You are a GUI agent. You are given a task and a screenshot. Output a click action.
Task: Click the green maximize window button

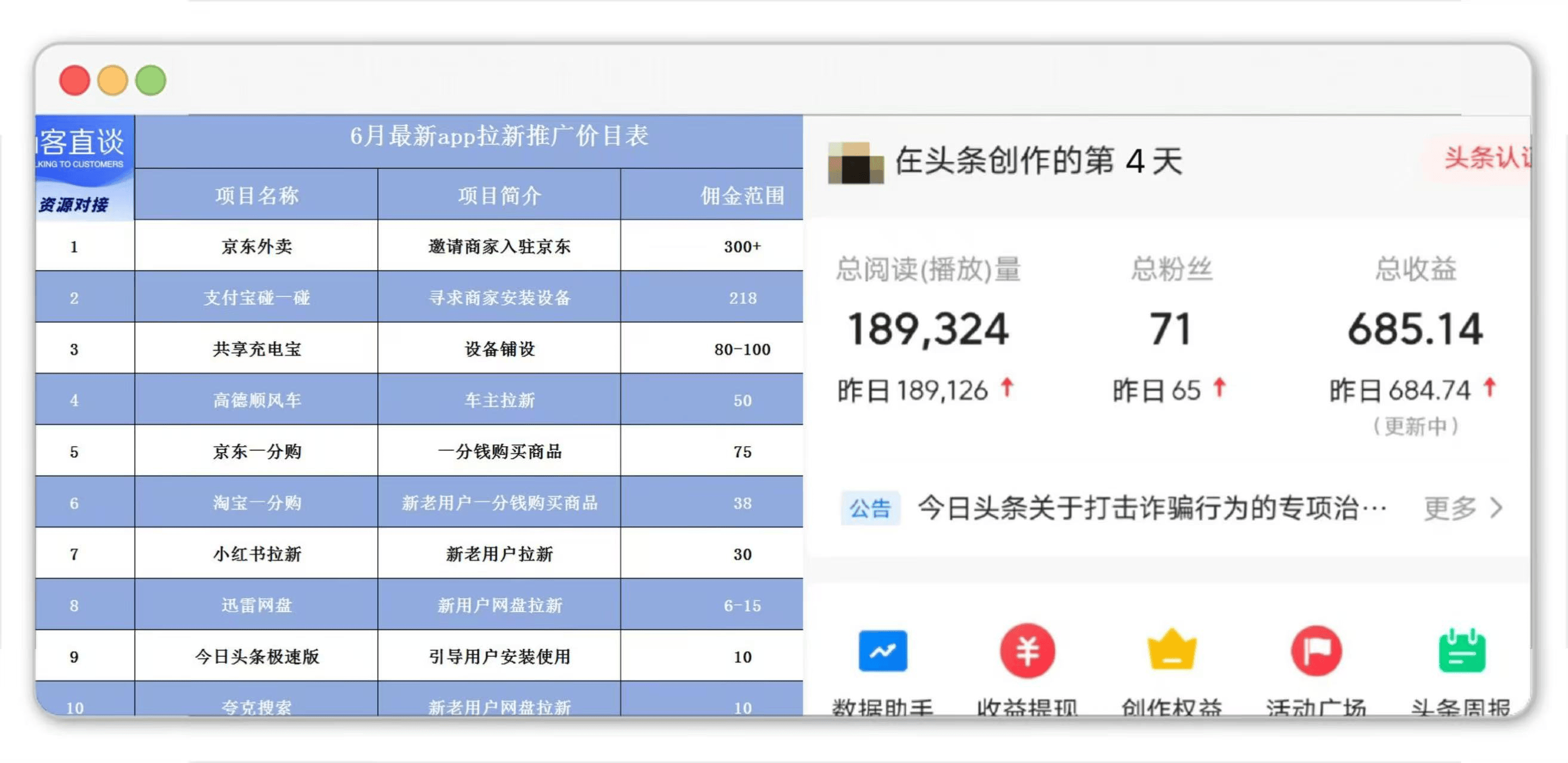coord(150,81)
